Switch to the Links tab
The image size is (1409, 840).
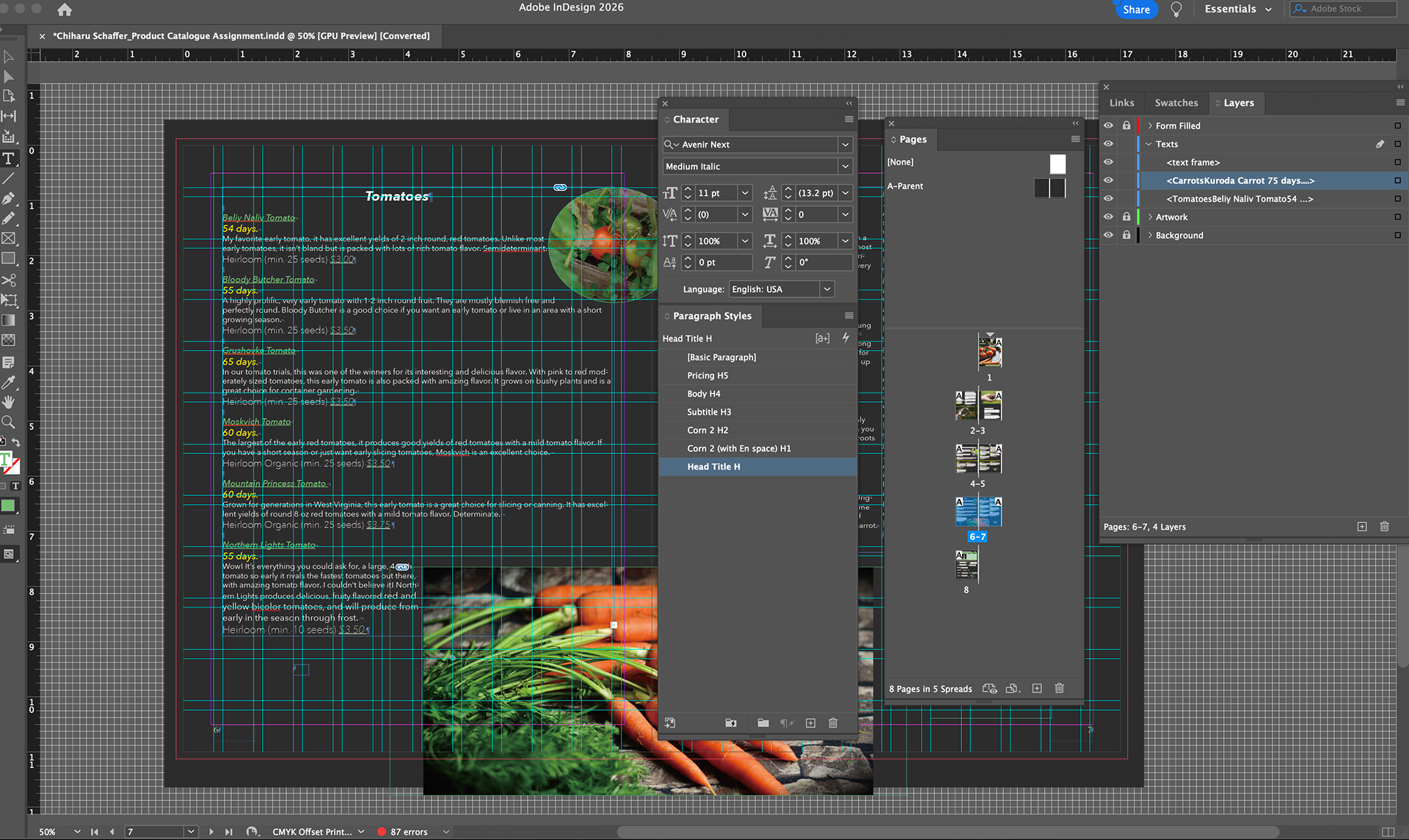(x=1121, y=103)
